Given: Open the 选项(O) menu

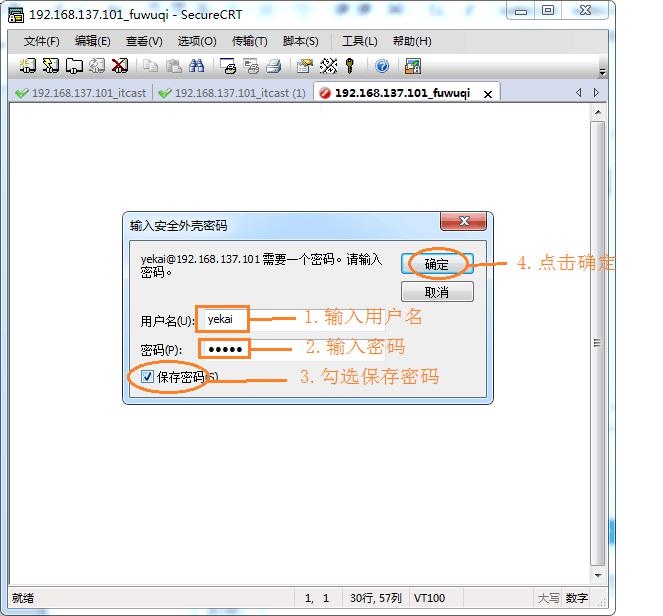Looking at the screenshot, I should (x=197, y=41).
